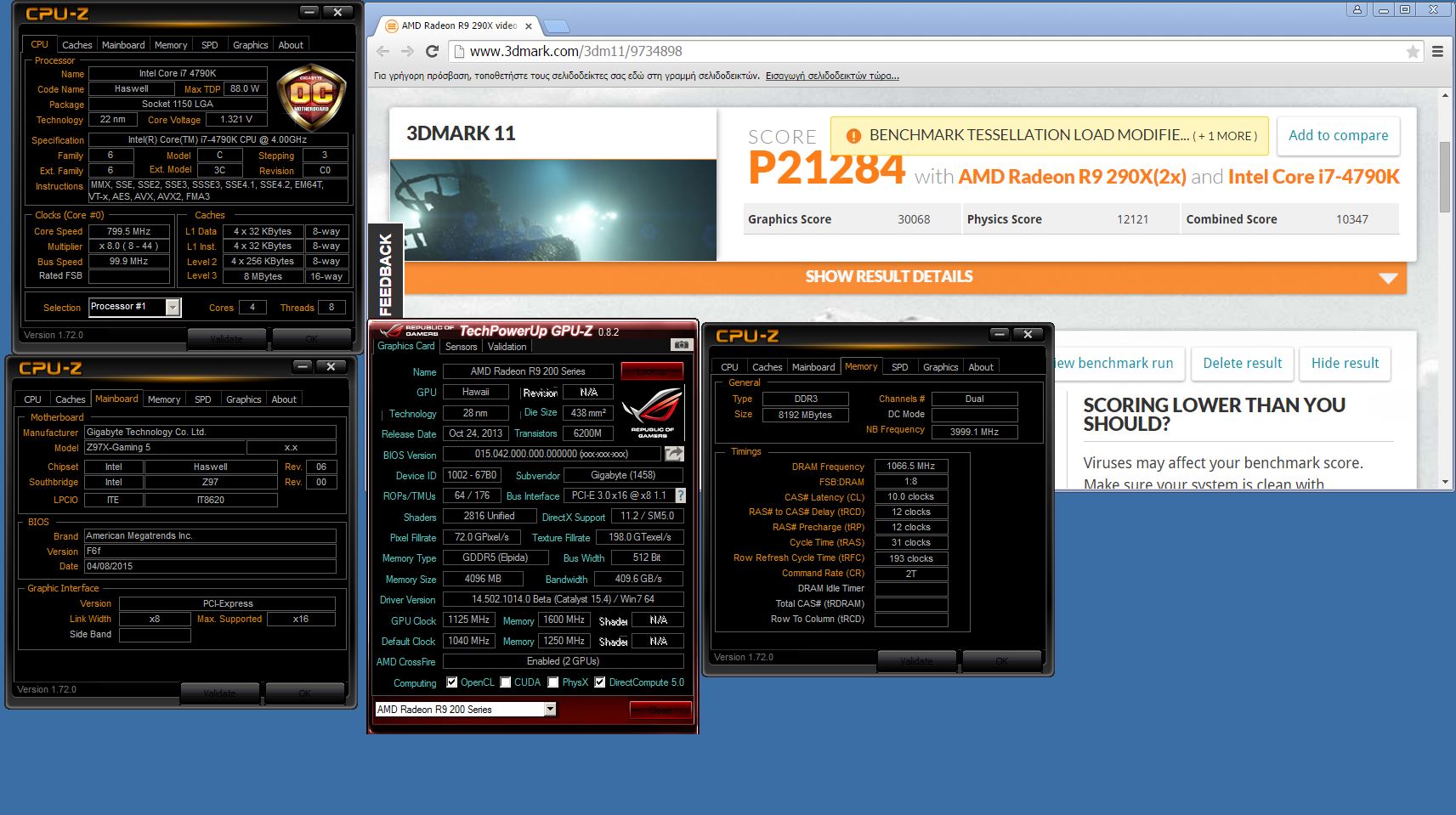
Task: Toggle the PhysX checkbox
Action: (x=553, y=682)
